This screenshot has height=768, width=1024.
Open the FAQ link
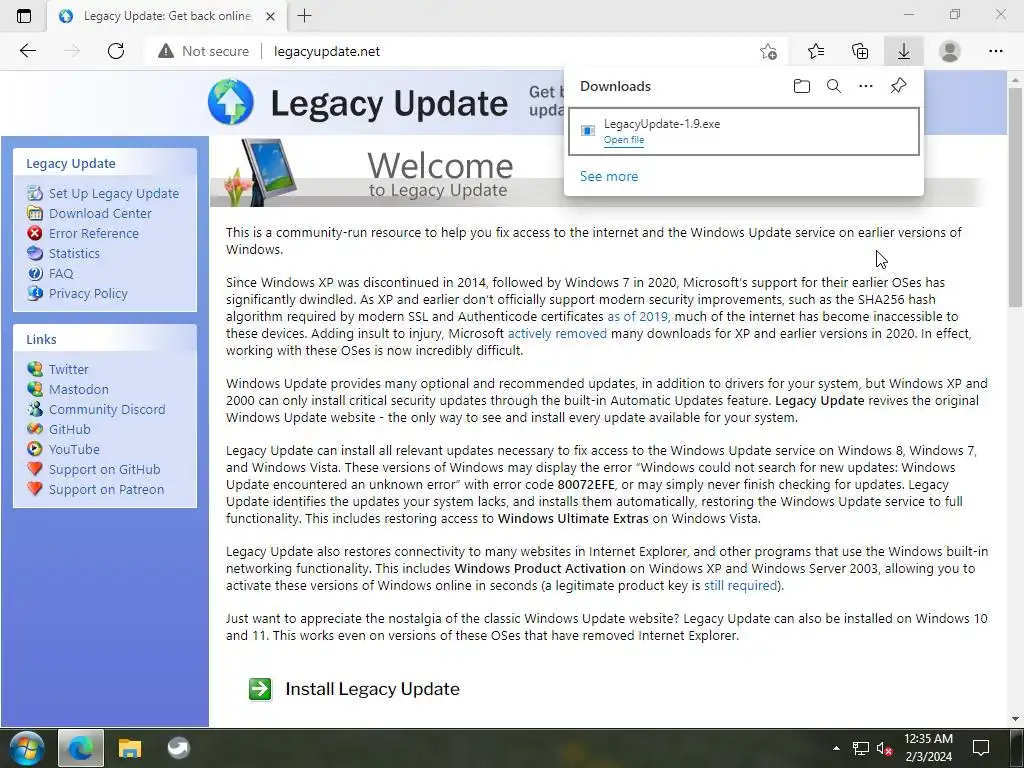pos(61,274)
